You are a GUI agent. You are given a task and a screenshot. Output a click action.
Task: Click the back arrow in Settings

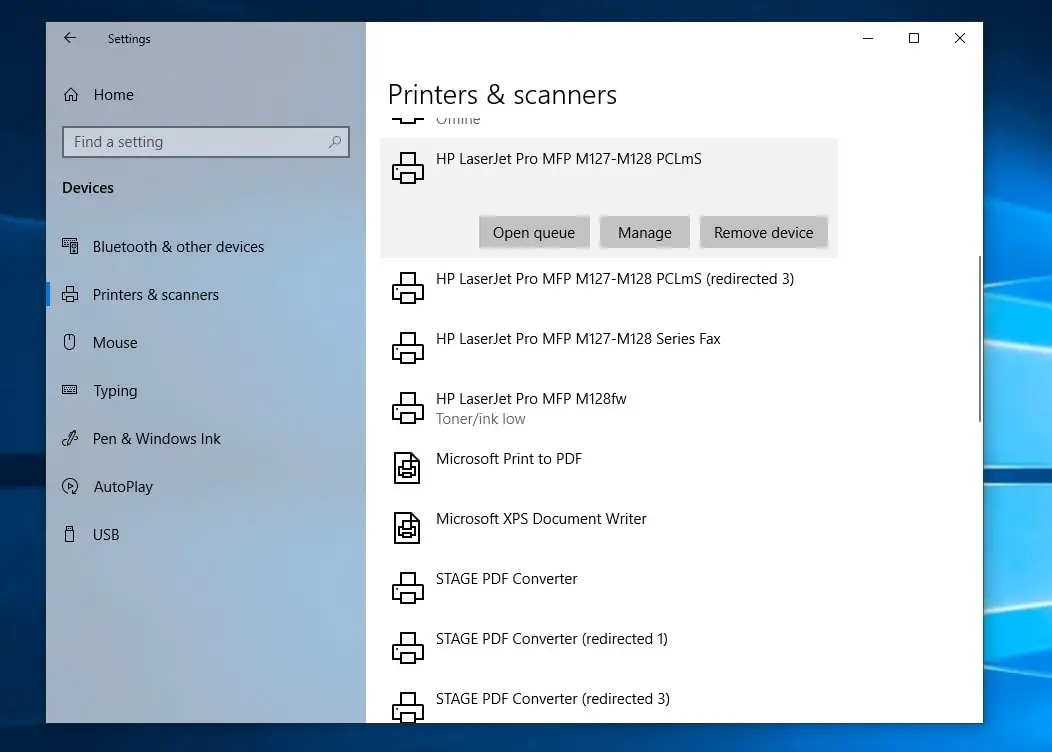click(x=70, y=38)
